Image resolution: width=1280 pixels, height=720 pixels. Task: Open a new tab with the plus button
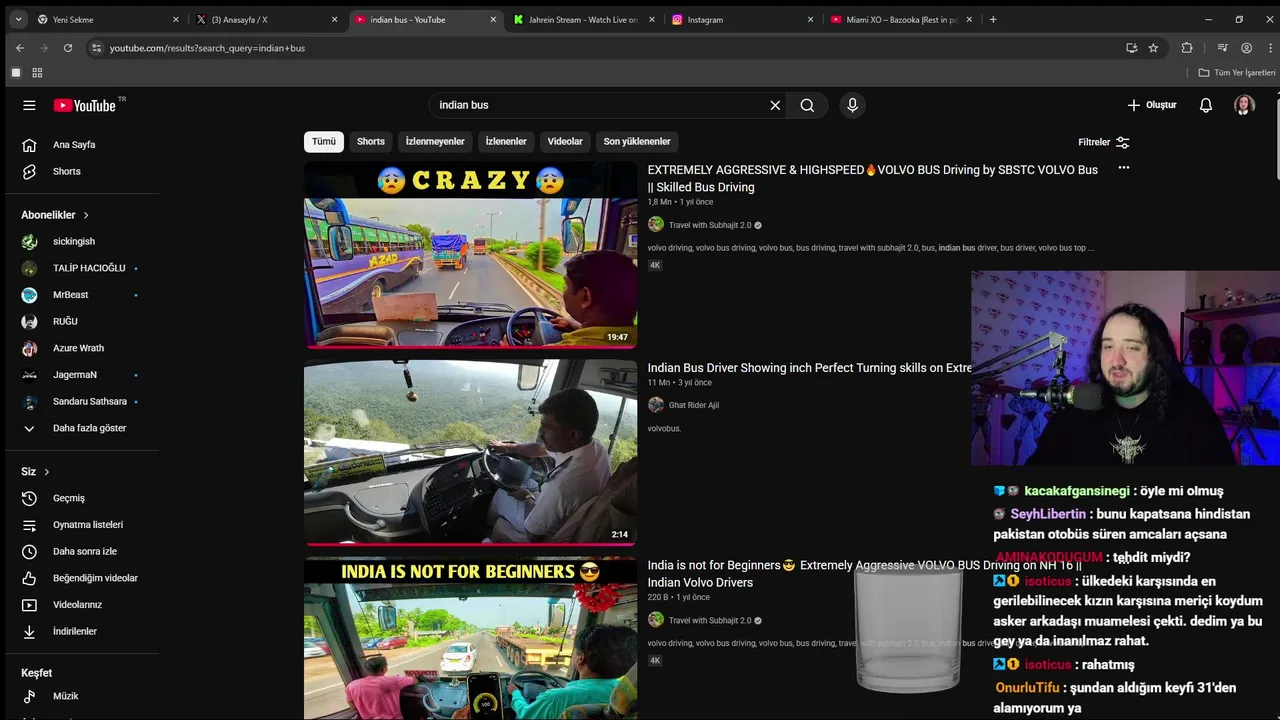[993, 19]
